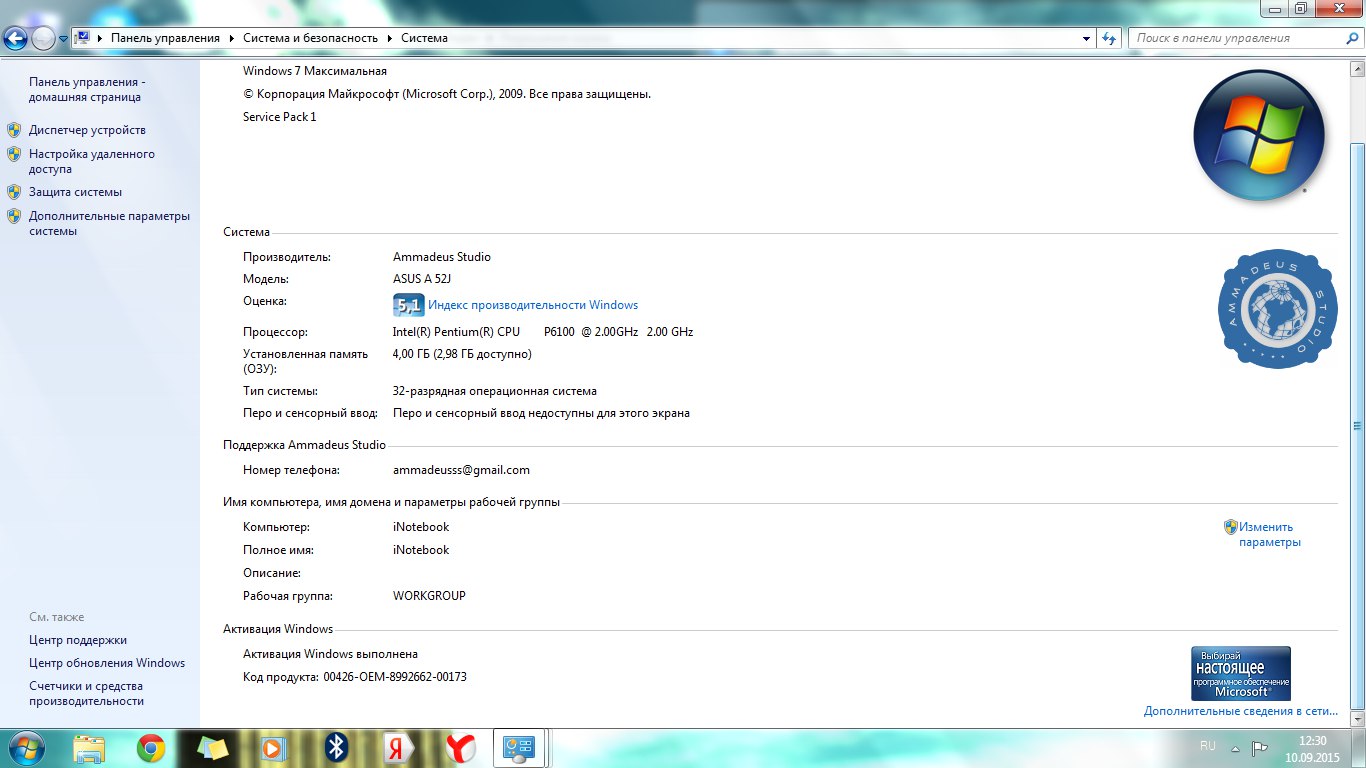Click processor value 'Intel(R) Pentium(R) CPU P6100'
This screenshot has height=768, width=1366.
pyautogui.click(x=484, y=332)
